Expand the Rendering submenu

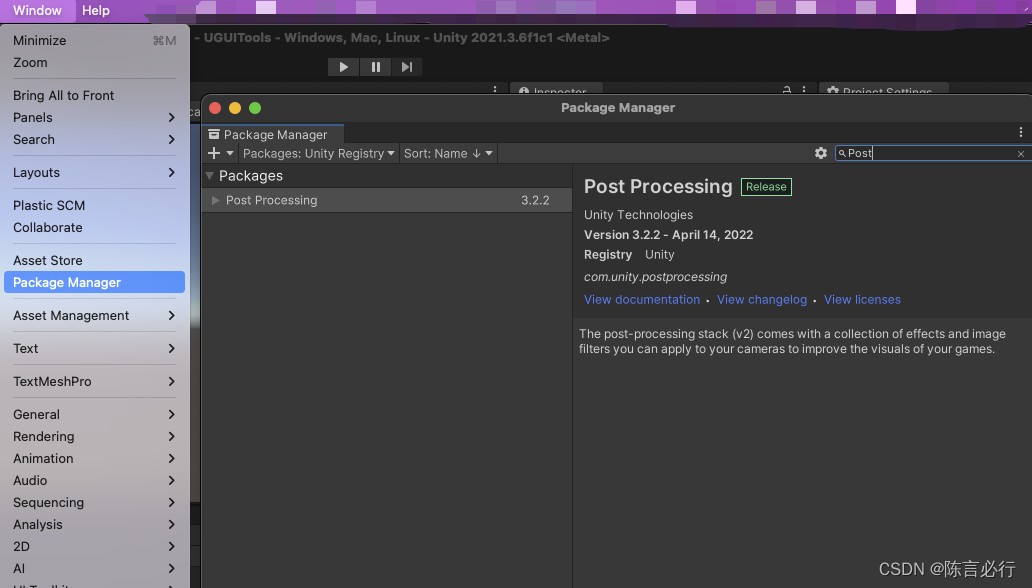(x=95, y=437)
